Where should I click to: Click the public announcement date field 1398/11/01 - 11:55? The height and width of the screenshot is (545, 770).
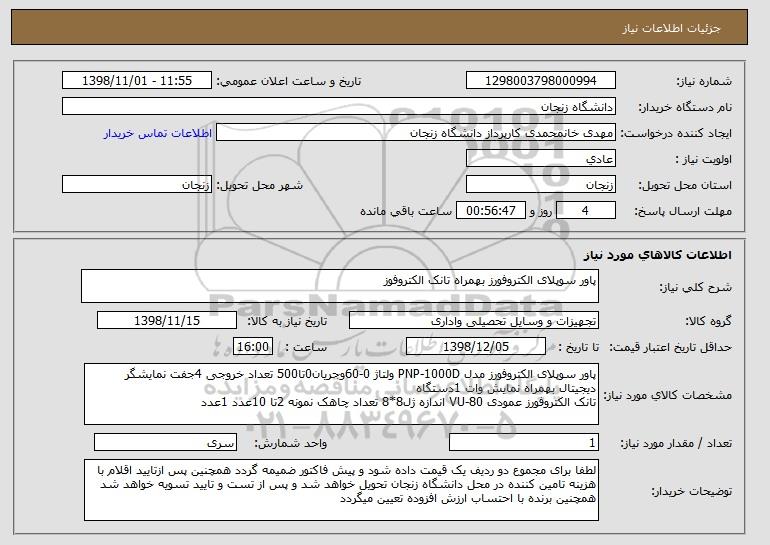click(x=137, y=81)
